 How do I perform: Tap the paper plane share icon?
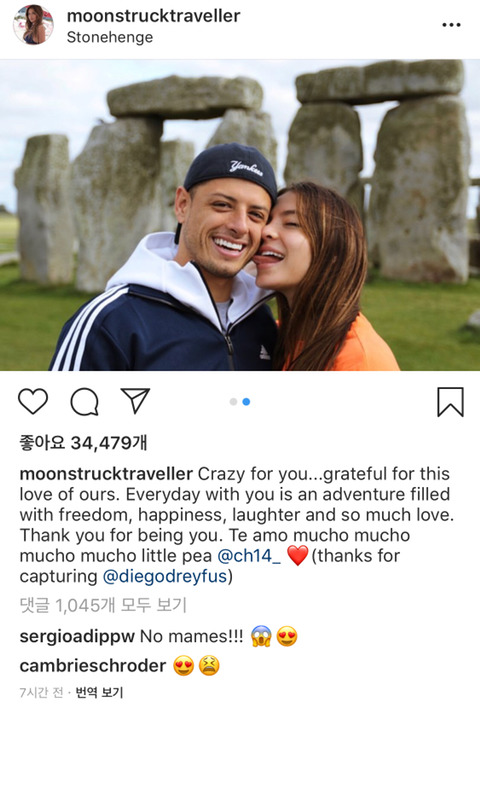(135, 401)
